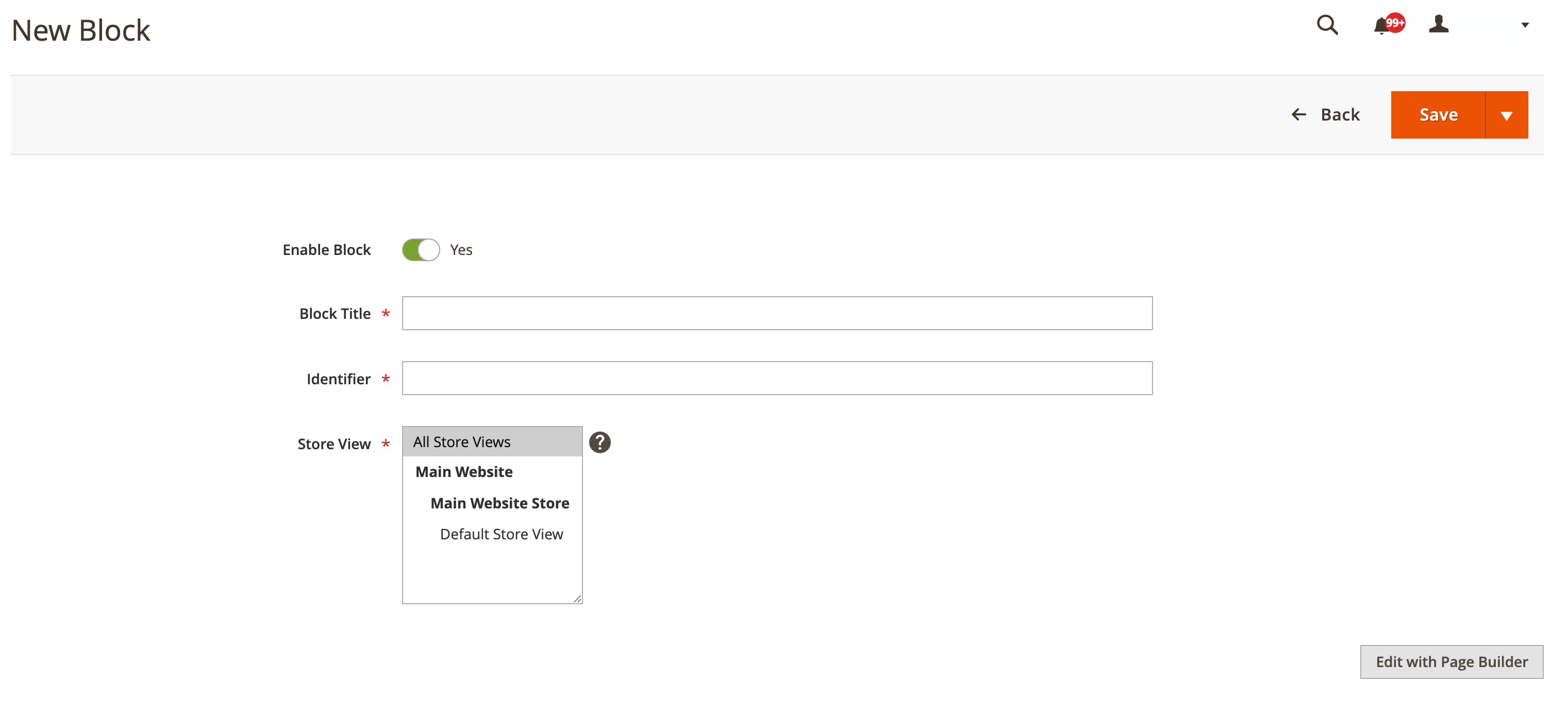Image resolution: width=1568 pixels, height=715 pixels.
Task: Select Main Website in store list
Action: 463,471
